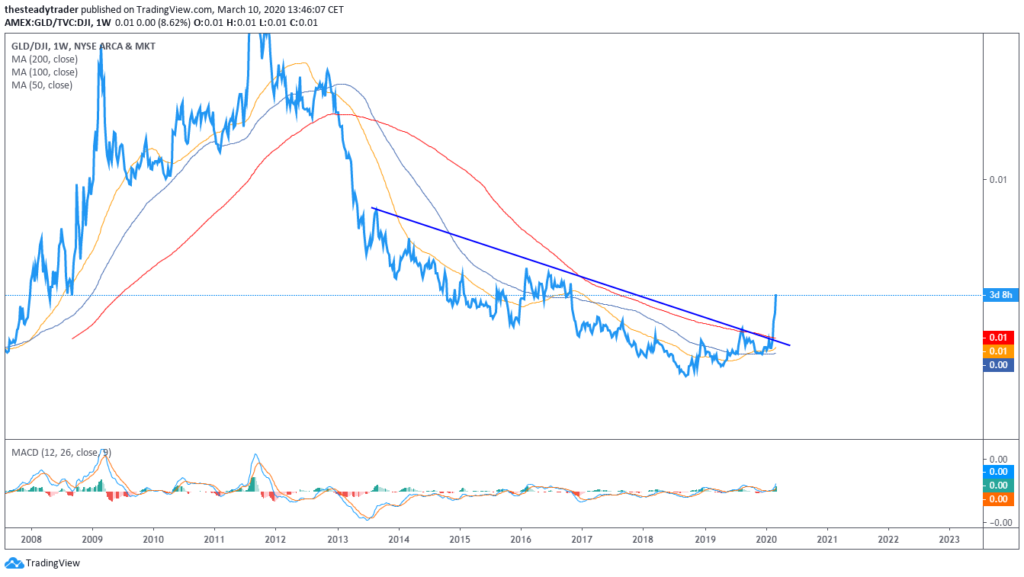Viewport: 1024px width, 577px height.
Task: Click the 2014 label on time axis
Action: click(398, 539)
